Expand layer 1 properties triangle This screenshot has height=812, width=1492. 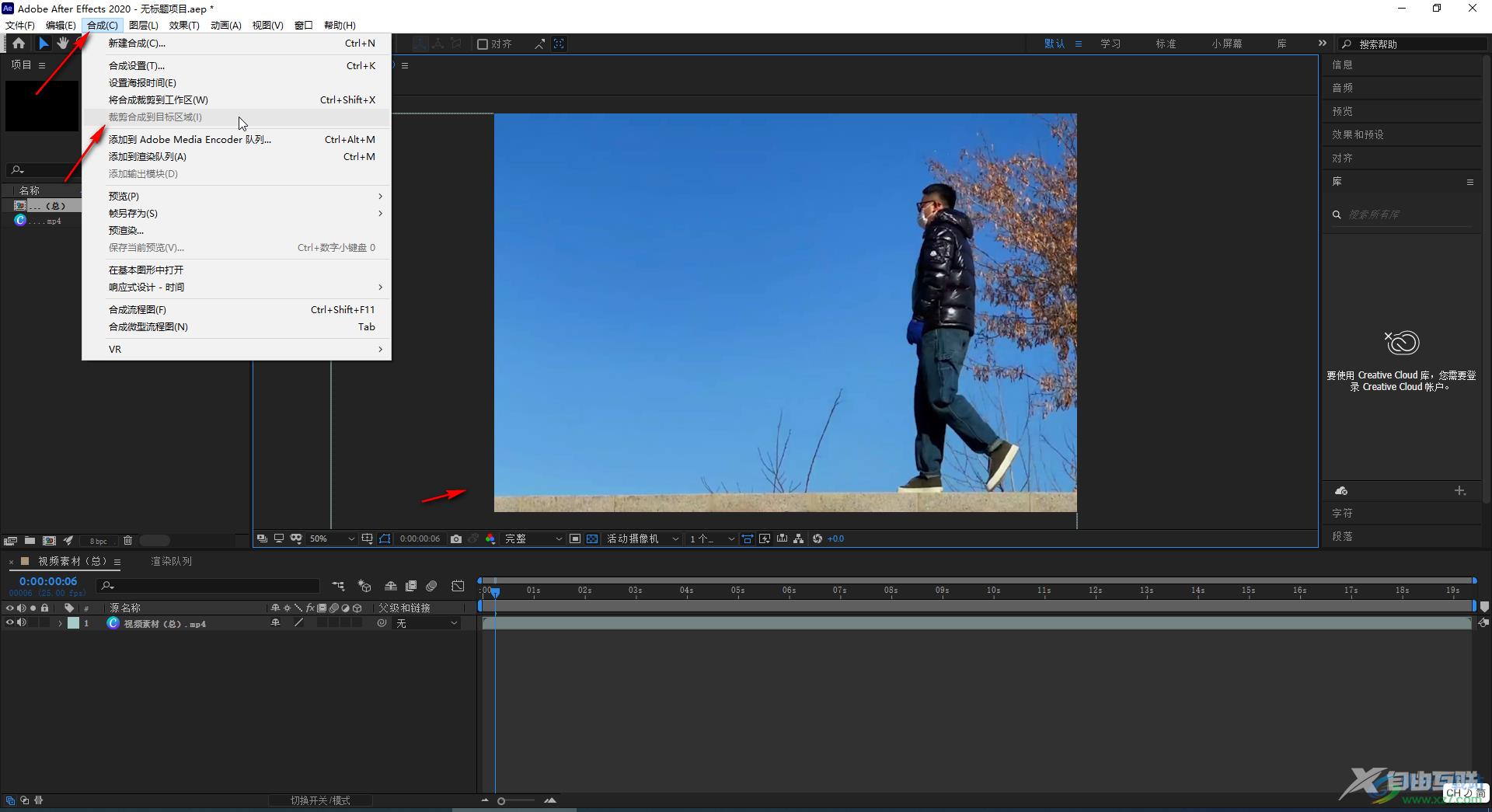[60, 623]
